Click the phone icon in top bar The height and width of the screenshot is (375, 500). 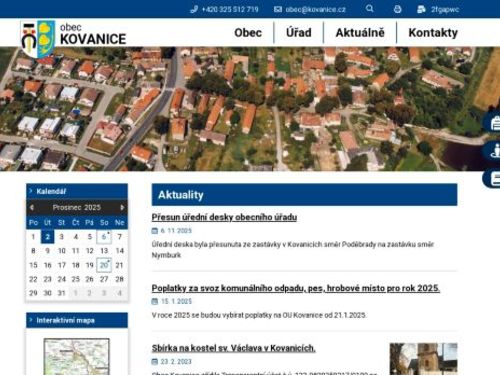click(194, 9)
